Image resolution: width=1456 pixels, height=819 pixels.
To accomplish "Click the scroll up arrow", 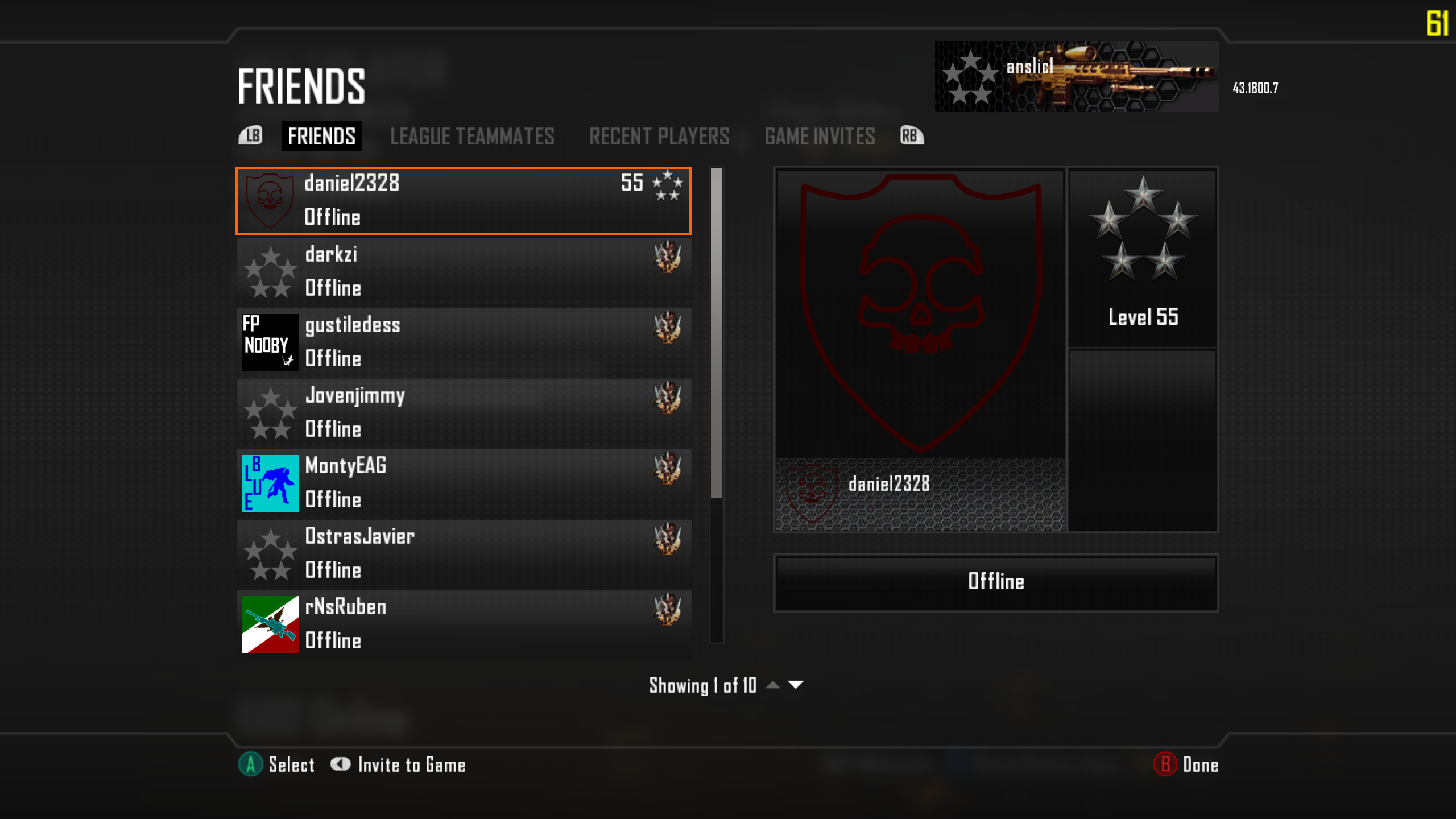I will (x=772, y=685).
